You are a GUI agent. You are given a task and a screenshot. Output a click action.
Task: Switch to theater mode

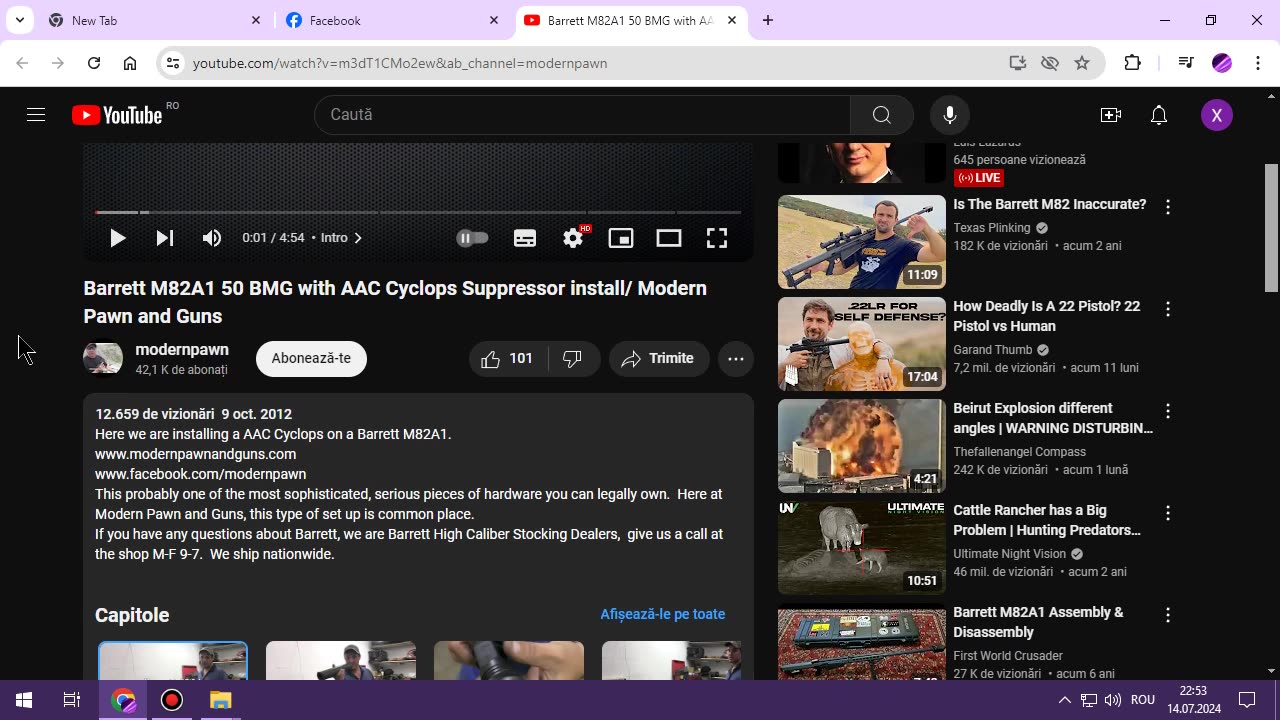[669, 238]
